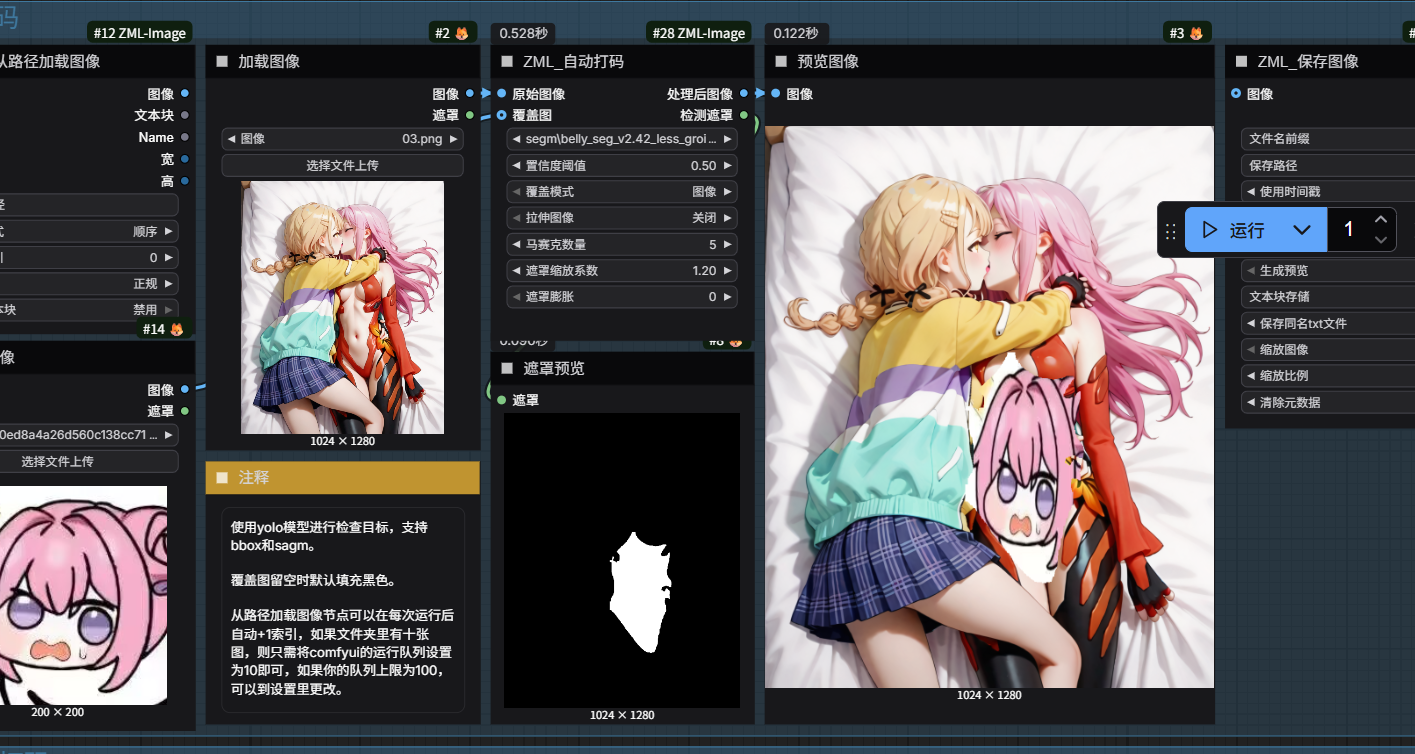The height and width of the screenshot is (754, 1415).
Task: Click the 图像 input port of 预览图像 node
Action: pos(776,94)
